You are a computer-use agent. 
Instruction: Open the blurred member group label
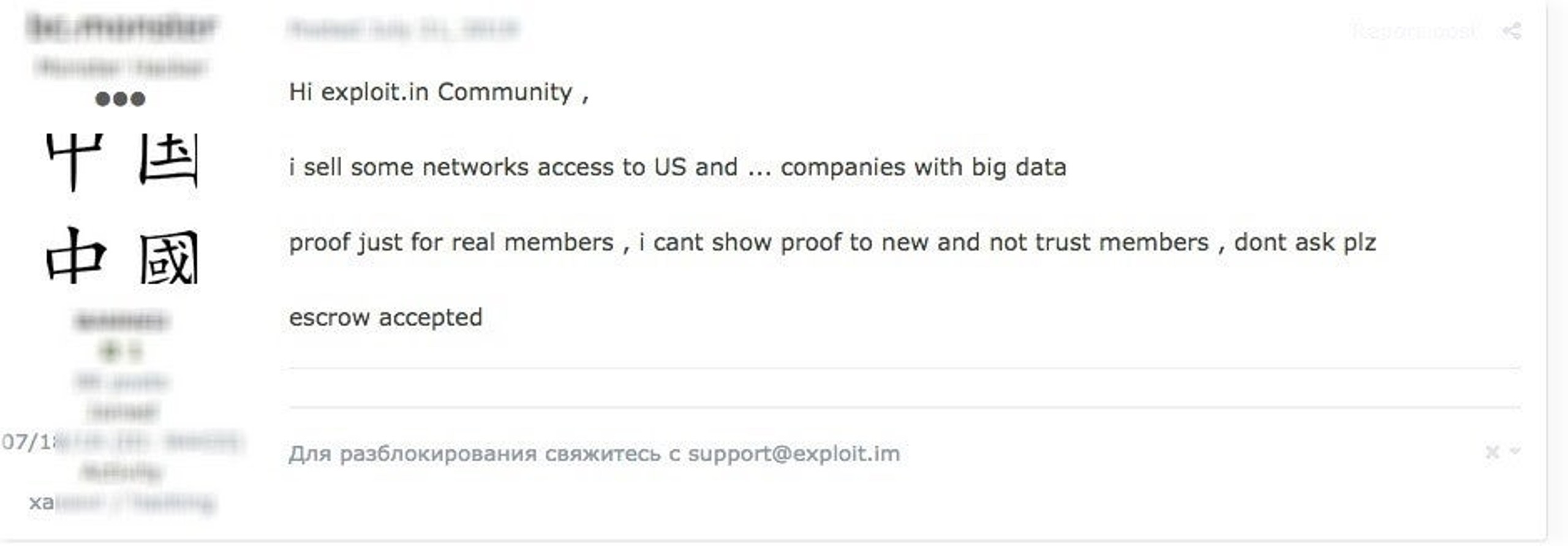point(121,320)
